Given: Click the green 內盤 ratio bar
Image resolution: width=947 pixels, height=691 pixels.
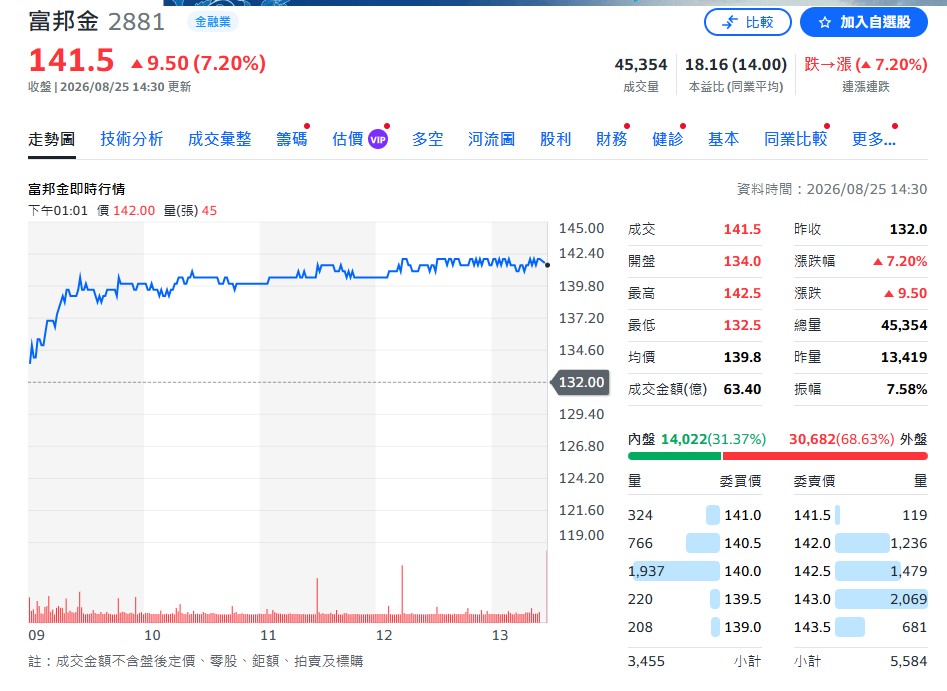Looking at the screenshot, I should point(675,456).
